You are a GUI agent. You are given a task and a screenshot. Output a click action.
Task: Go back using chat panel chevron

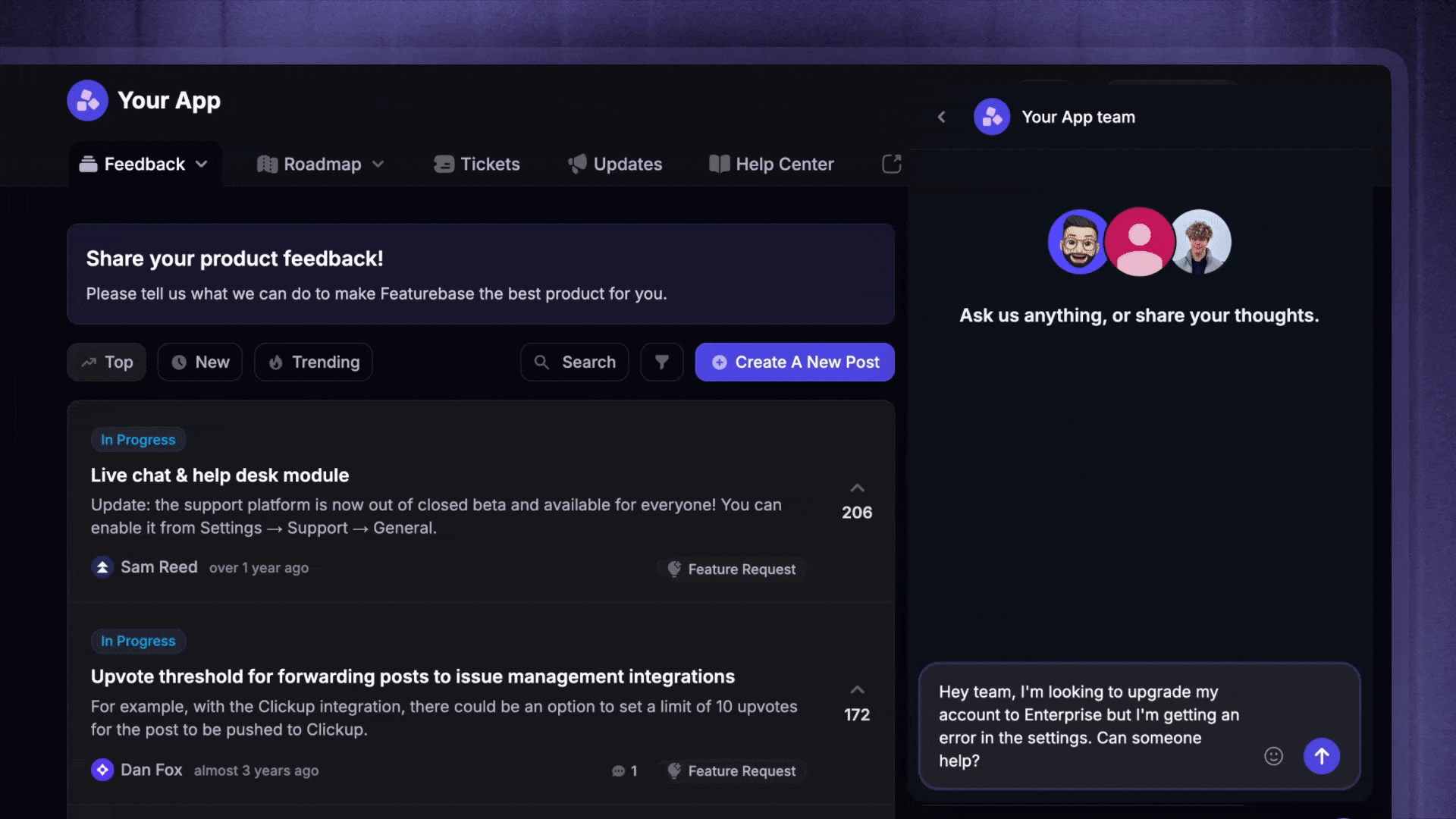[941, 117]
